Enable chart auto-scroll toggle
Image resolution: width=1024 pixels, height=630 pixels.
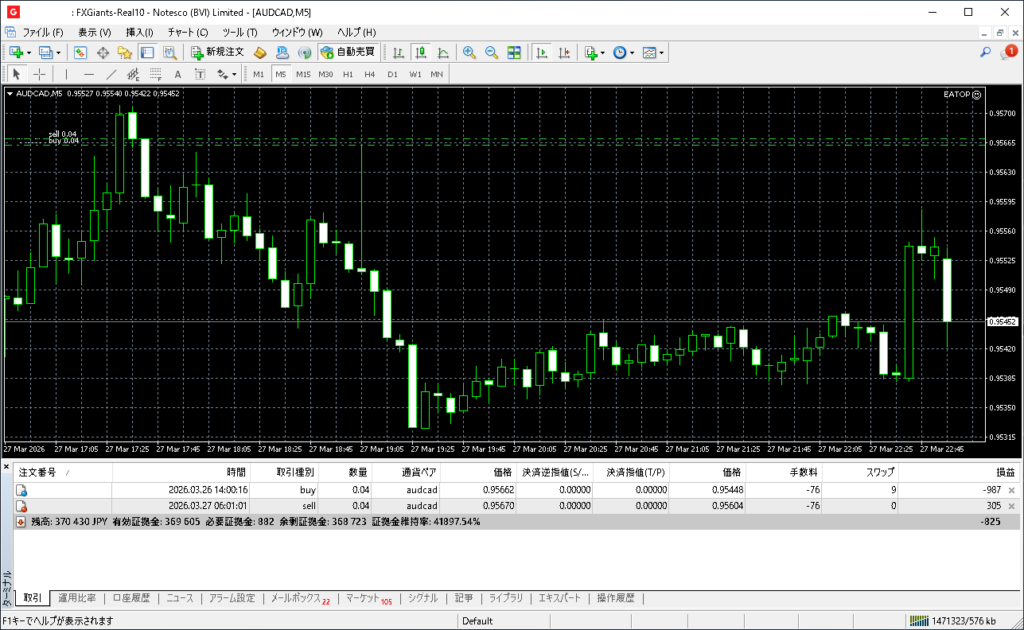(542, 52)
